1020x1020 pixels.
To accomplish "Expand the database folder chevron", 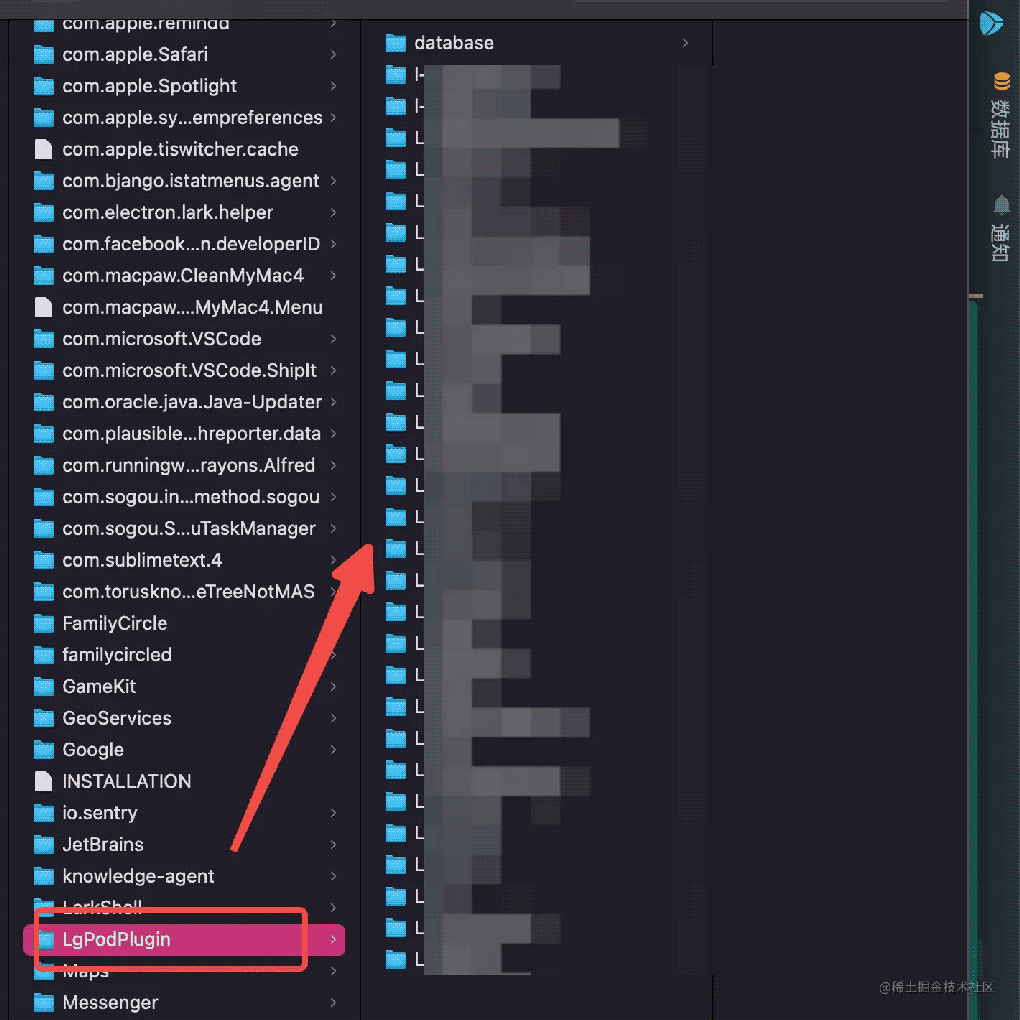I will [x=685, y=43].
